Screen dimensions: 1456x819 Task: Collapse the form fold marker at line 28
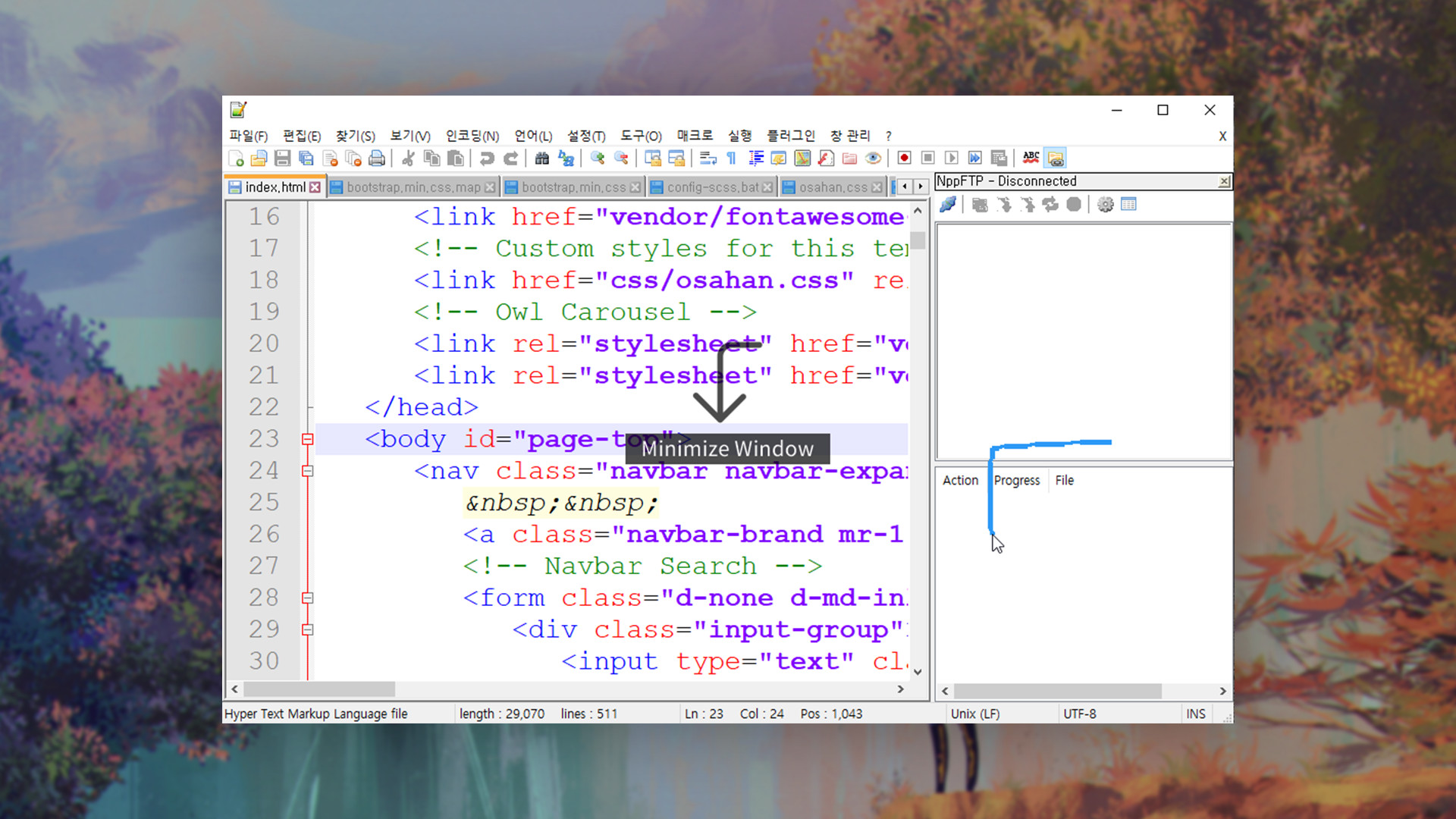(x=307, y=598)
